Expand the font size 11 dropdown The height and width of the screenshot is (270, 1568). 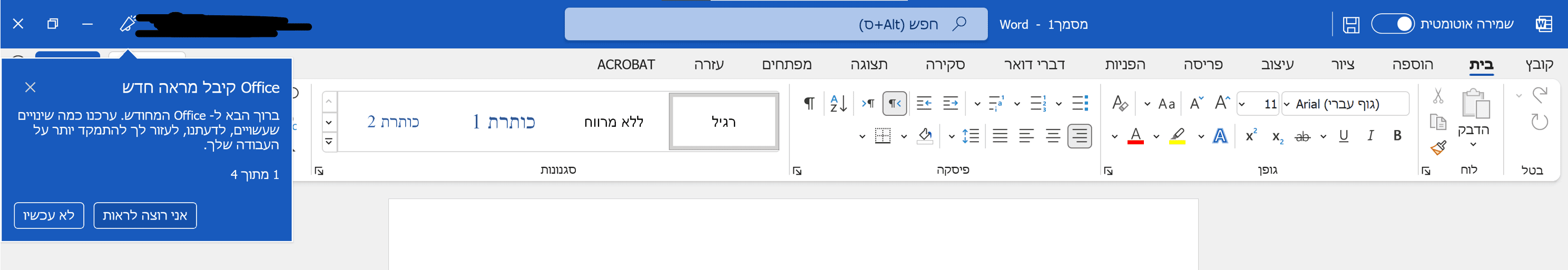point(1242,104)
